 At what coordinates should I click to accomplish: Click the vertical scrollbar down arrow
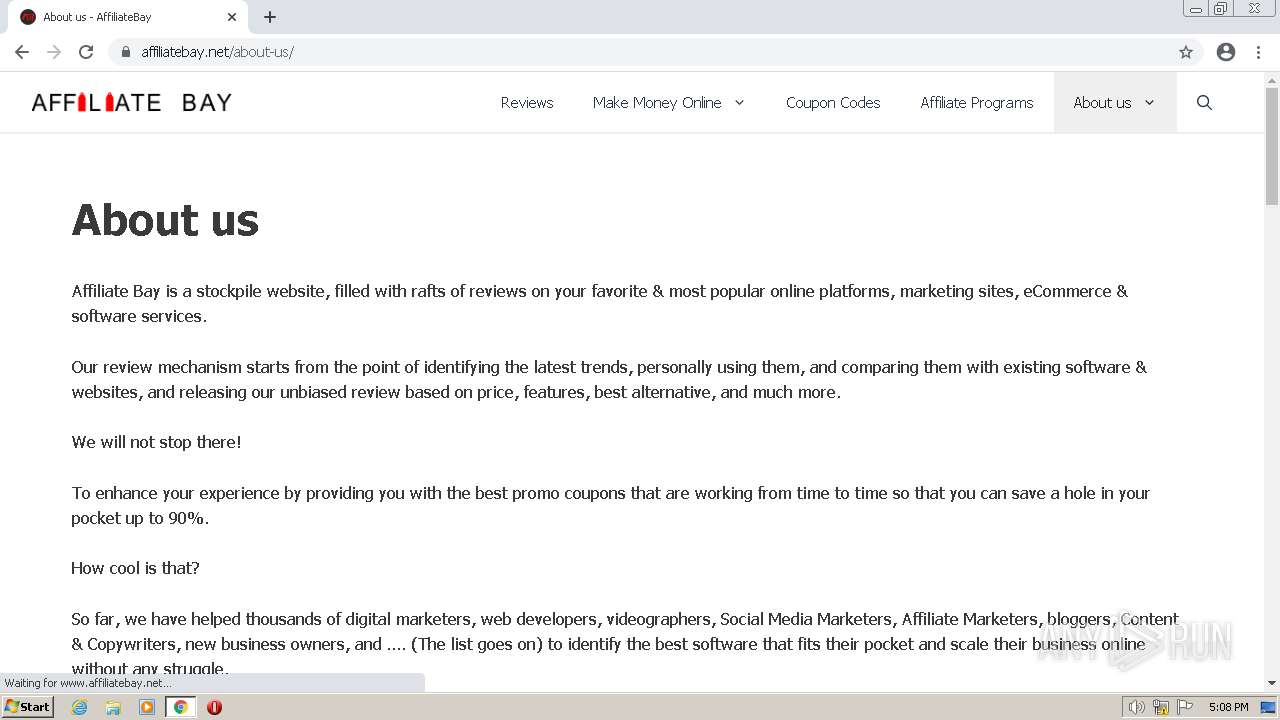(1272, 683)
